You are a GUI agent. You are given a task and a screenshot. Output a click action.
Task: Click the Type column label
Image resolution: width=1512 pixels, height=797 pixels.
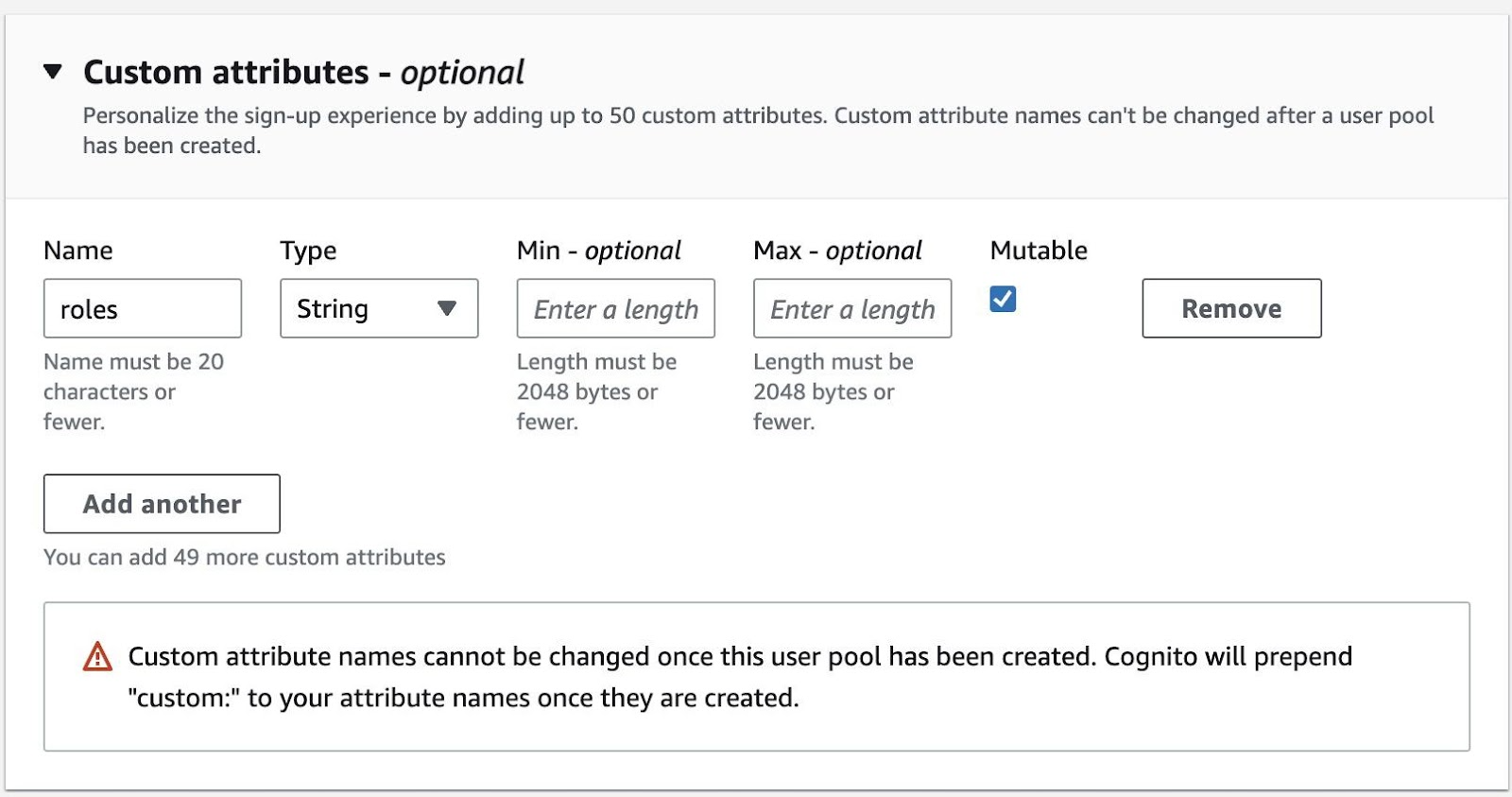308,251
